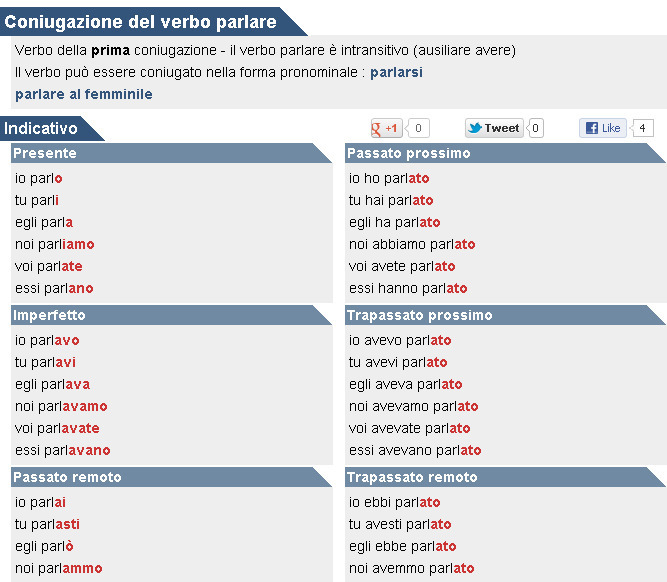This screenshot has height=582, width=667.
Task: Click the Tweet count bubble
Action: tap(536, 128)
